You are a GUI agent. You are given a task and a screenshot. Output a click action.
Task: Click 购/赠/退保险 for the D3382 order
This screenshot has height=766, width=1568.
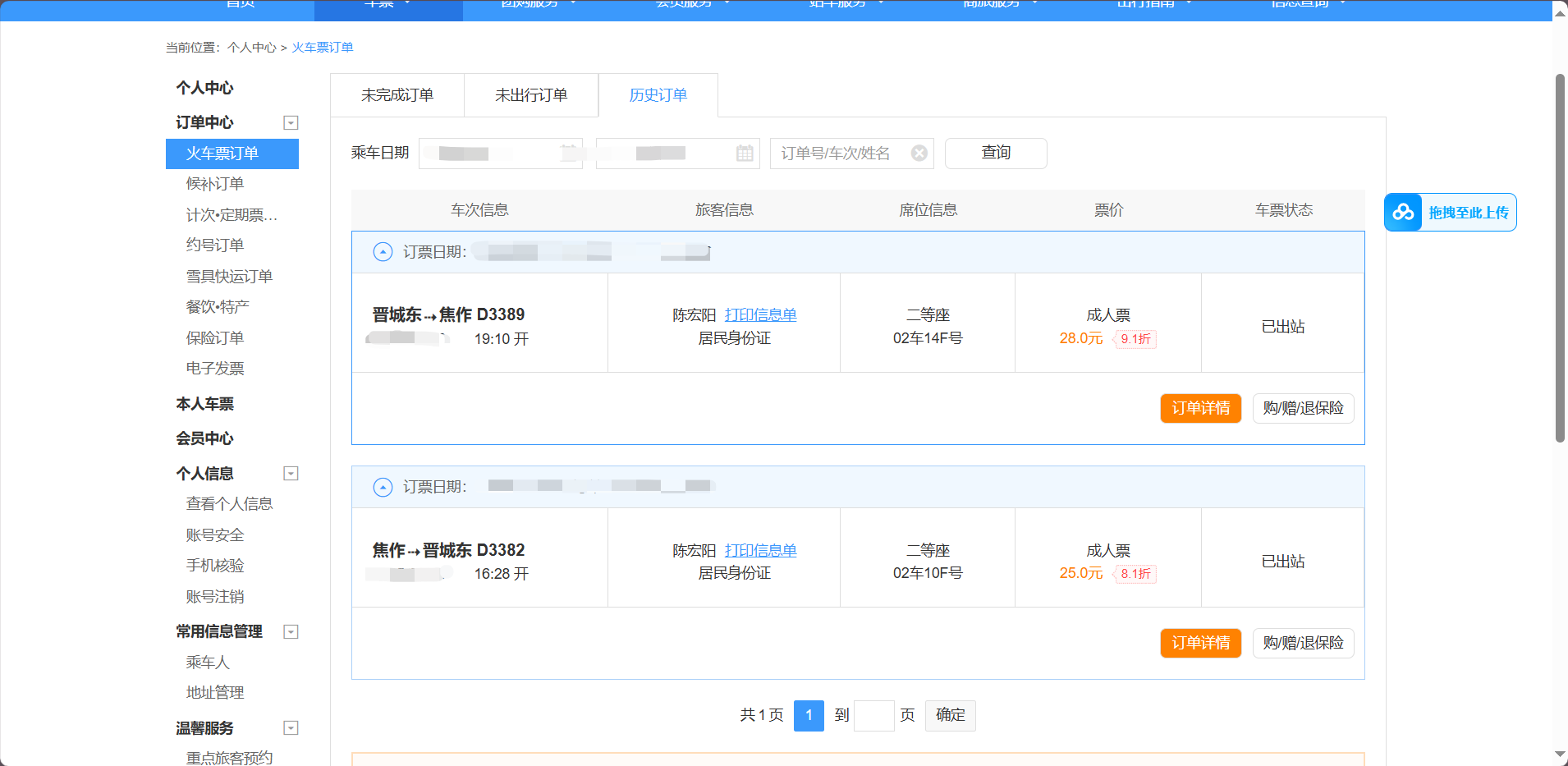[1303, 643]
